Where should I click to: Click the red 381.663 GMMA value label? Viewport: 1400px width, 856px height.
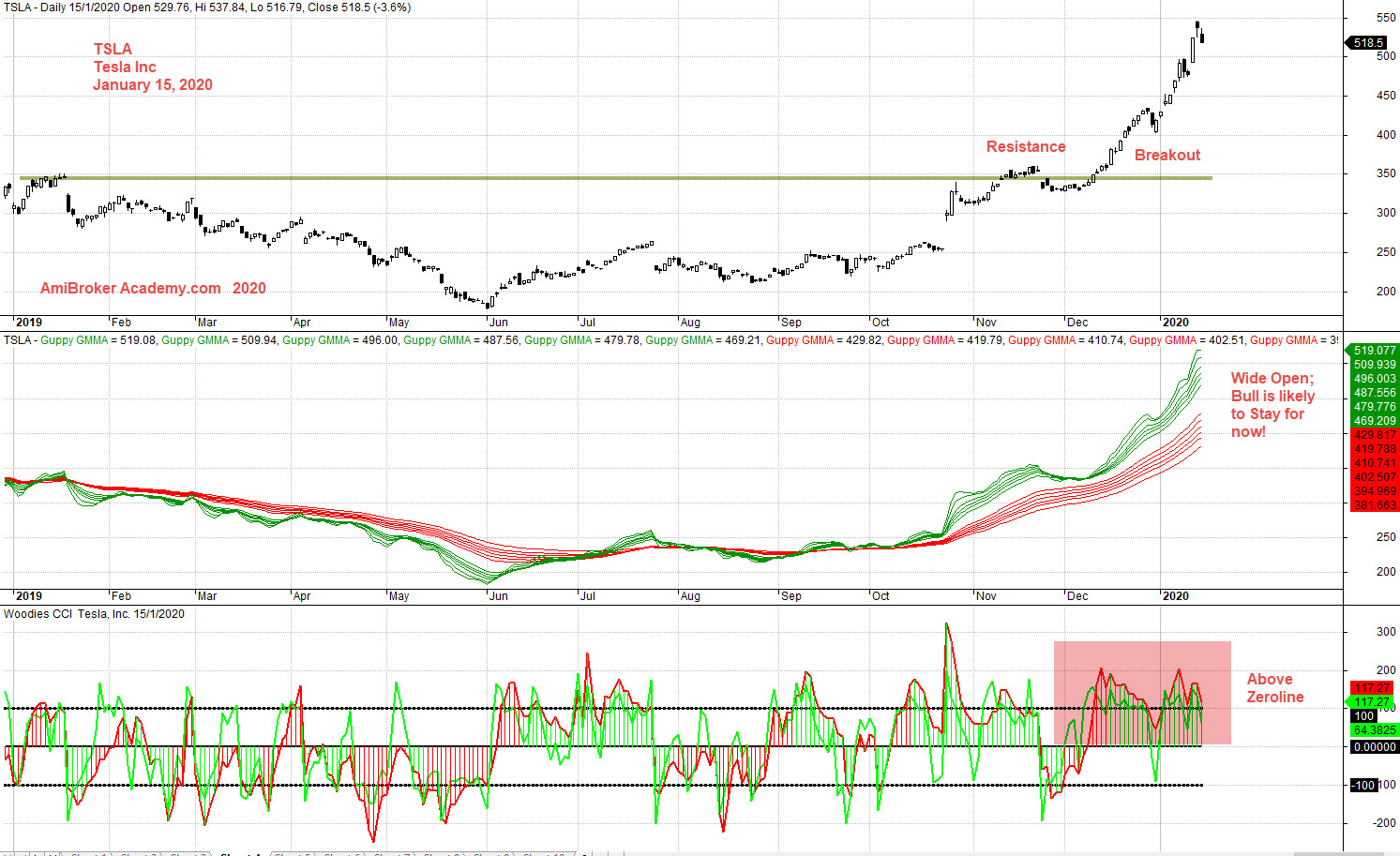1375,505
